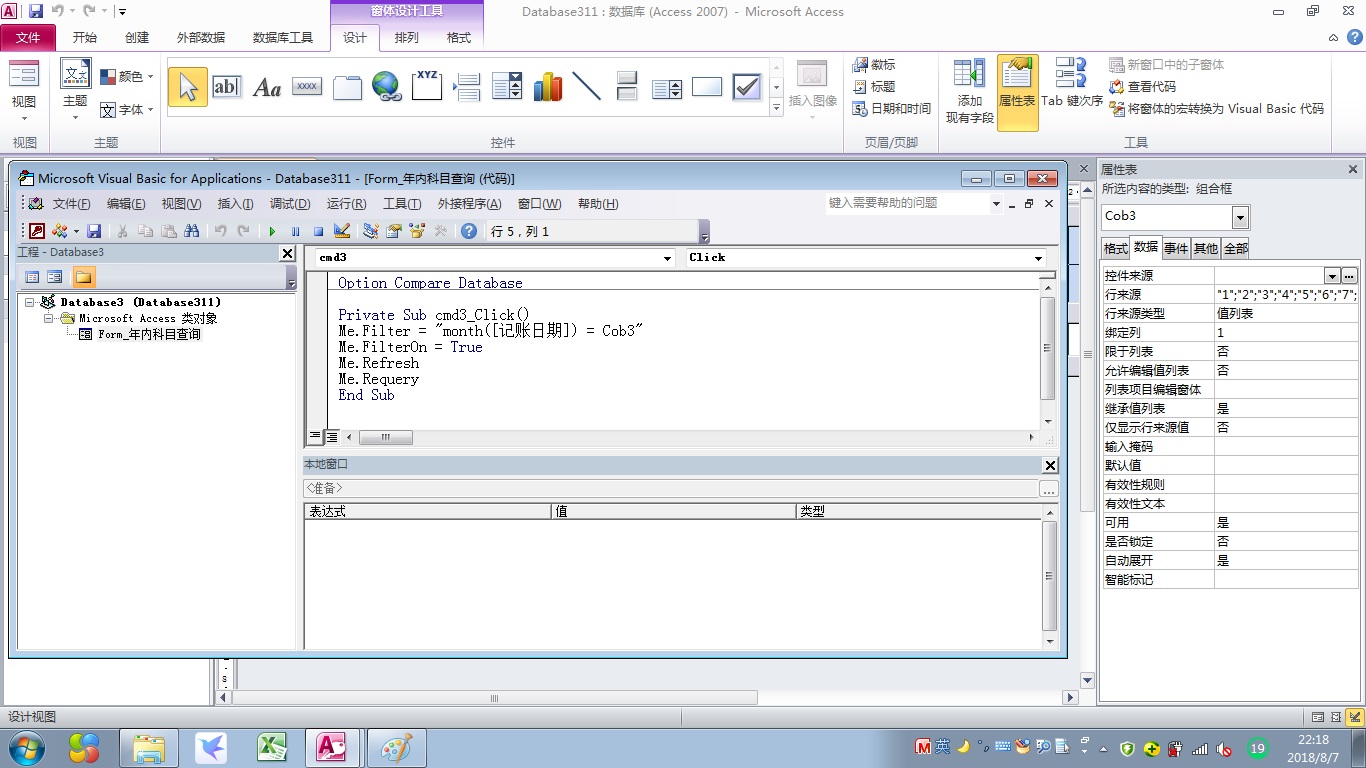Viewport: 1366px width, 768px height.
Task: Click the 控件来源 builder ellipsis button
Action: coord(1350,276)
